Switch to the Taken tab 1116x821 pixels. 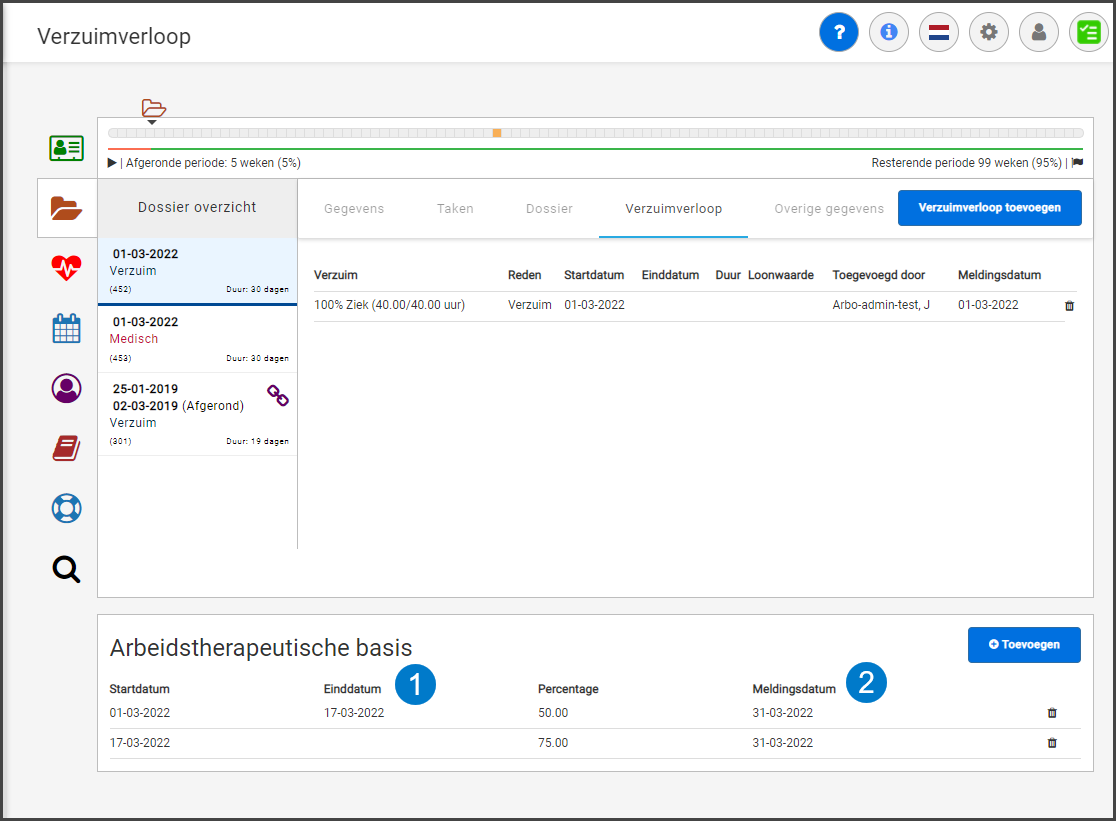click(455, 209)
